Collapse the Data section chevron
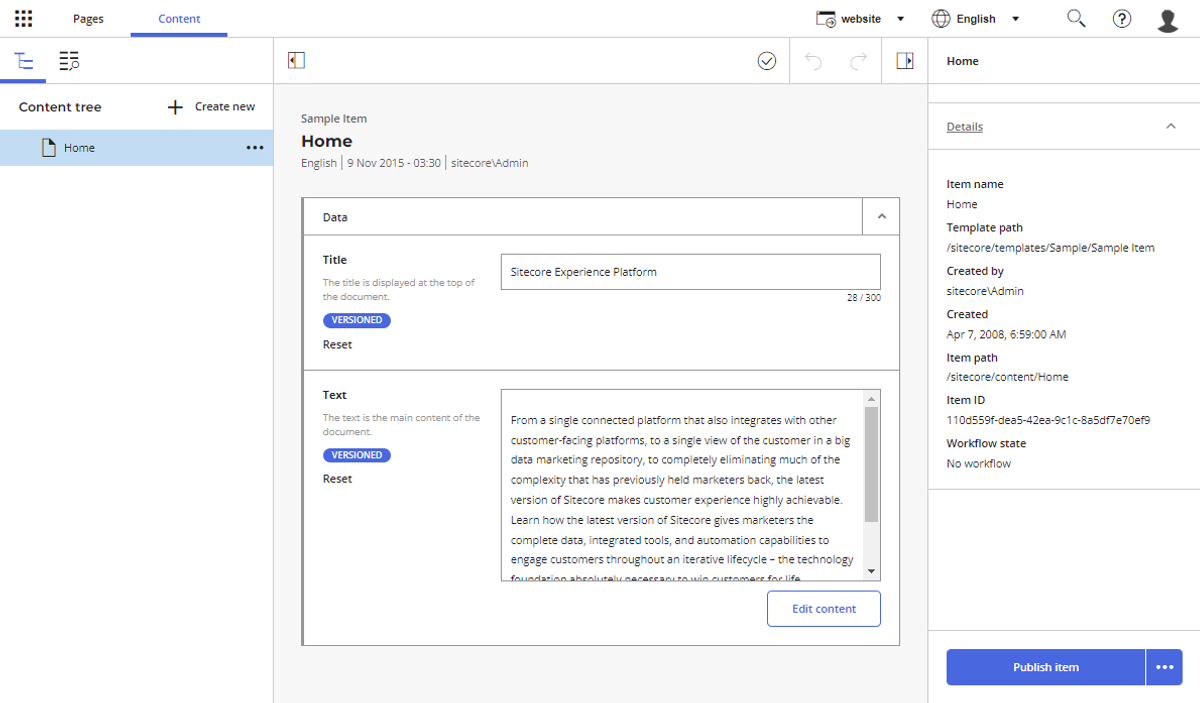This screenshot has height=703, width=1200. (x=881, y=216)
